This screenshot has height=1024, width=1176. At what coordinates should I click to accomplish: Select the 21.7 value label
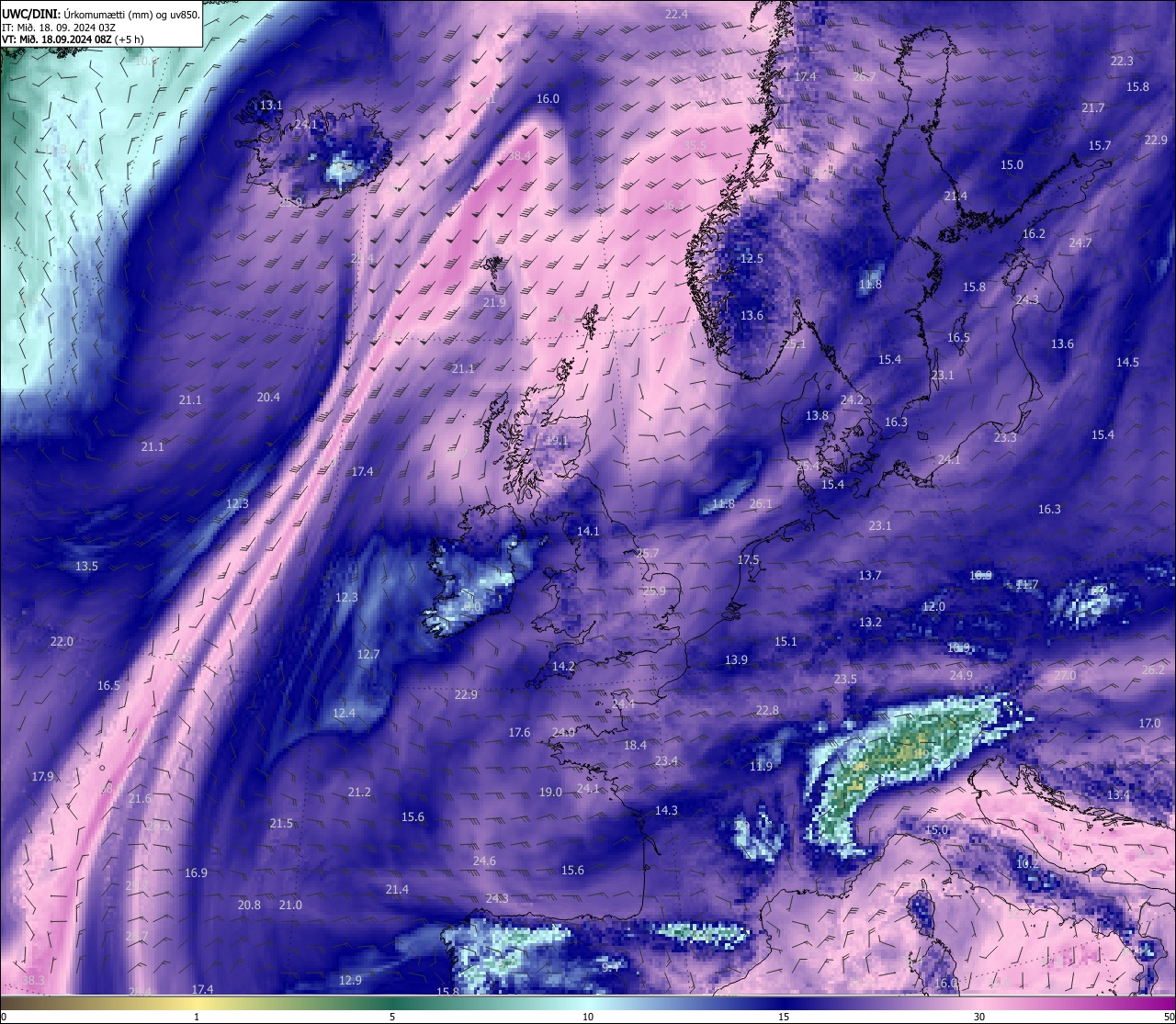[1093, 108]
